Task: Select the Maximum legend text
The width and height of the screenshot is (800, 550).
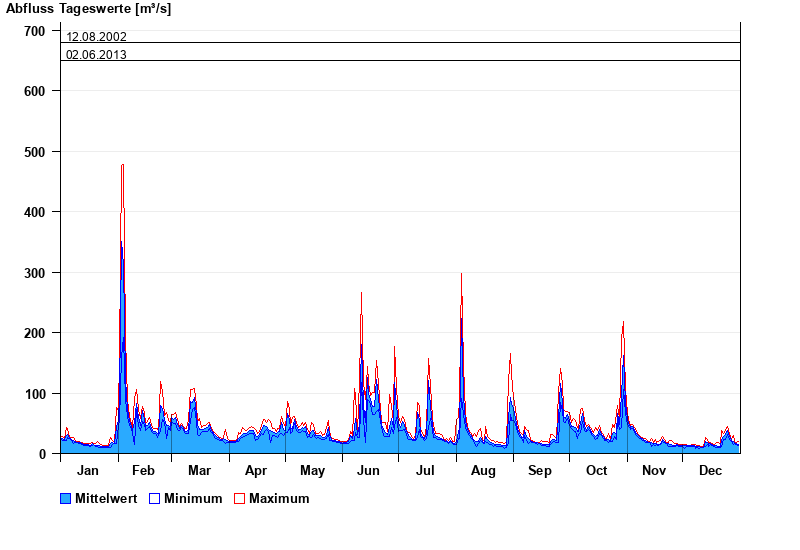Action: coord(279,499)
